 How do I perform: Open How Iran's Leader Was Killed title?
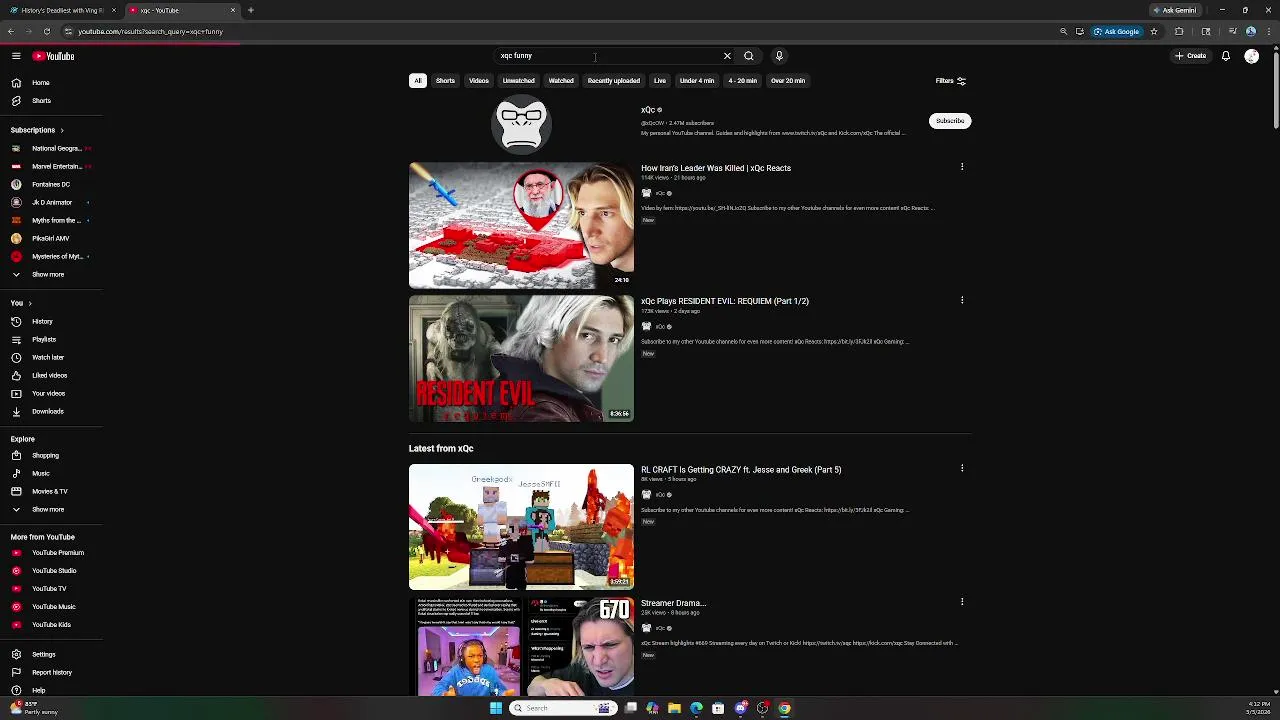point(716,168)
